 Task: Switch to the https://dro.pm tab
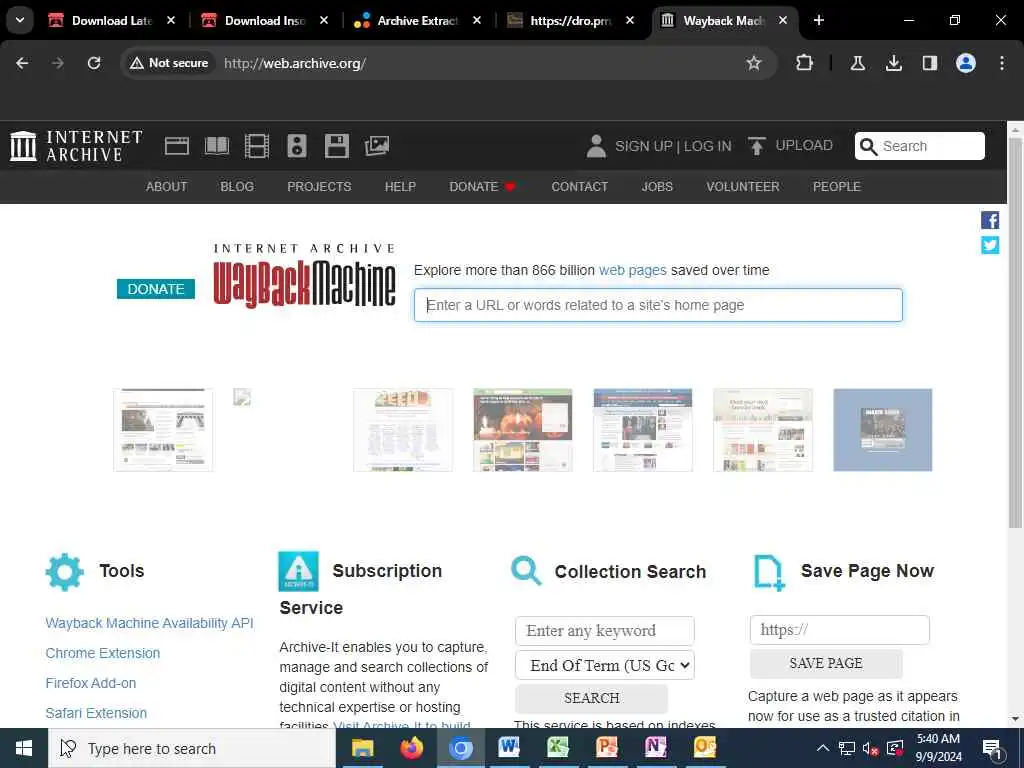(x=571, y=21)
